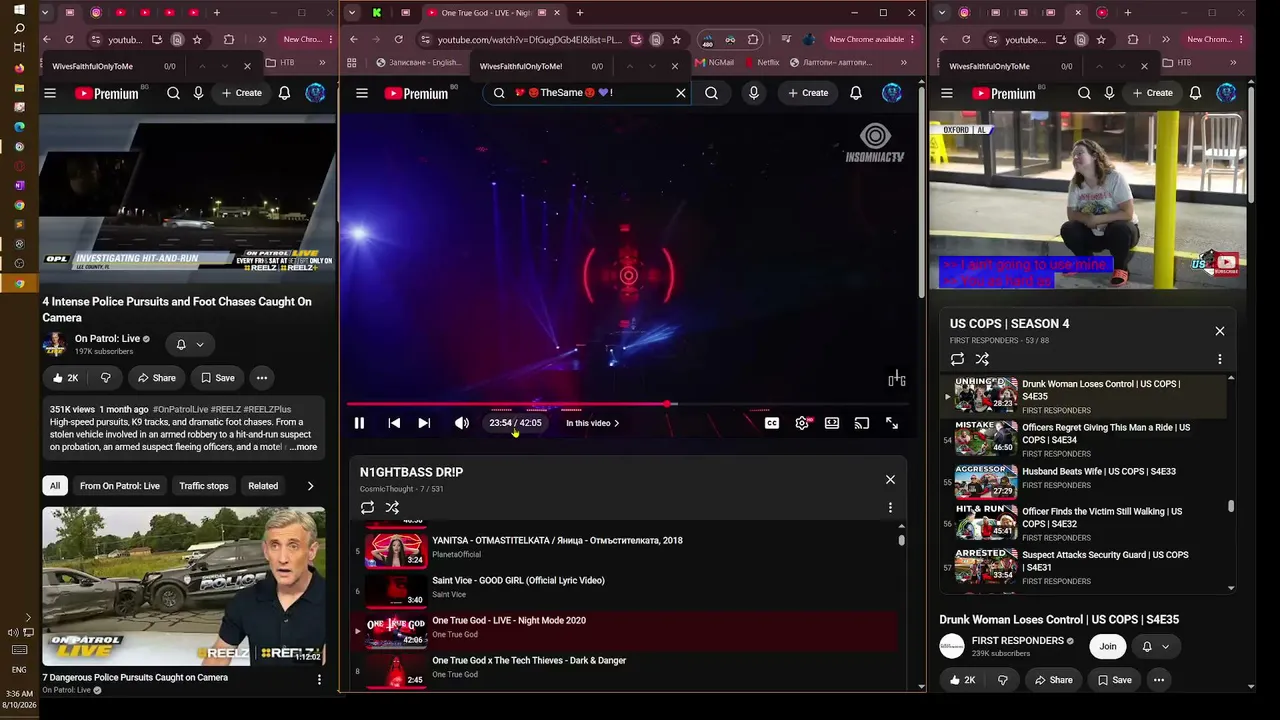Open notifications bell in the right YouTube window

(x=1195, y=93)
